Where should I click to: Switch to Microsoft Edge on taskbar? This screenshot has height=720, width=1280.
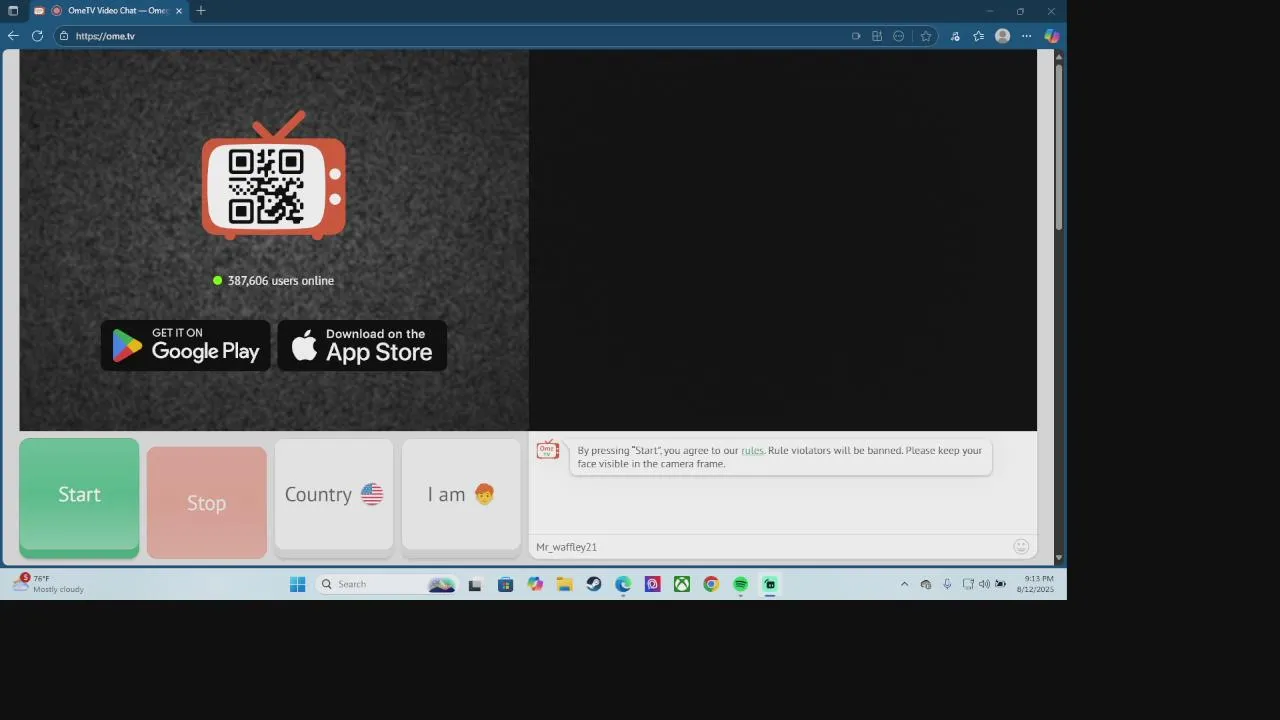point(623,584)
